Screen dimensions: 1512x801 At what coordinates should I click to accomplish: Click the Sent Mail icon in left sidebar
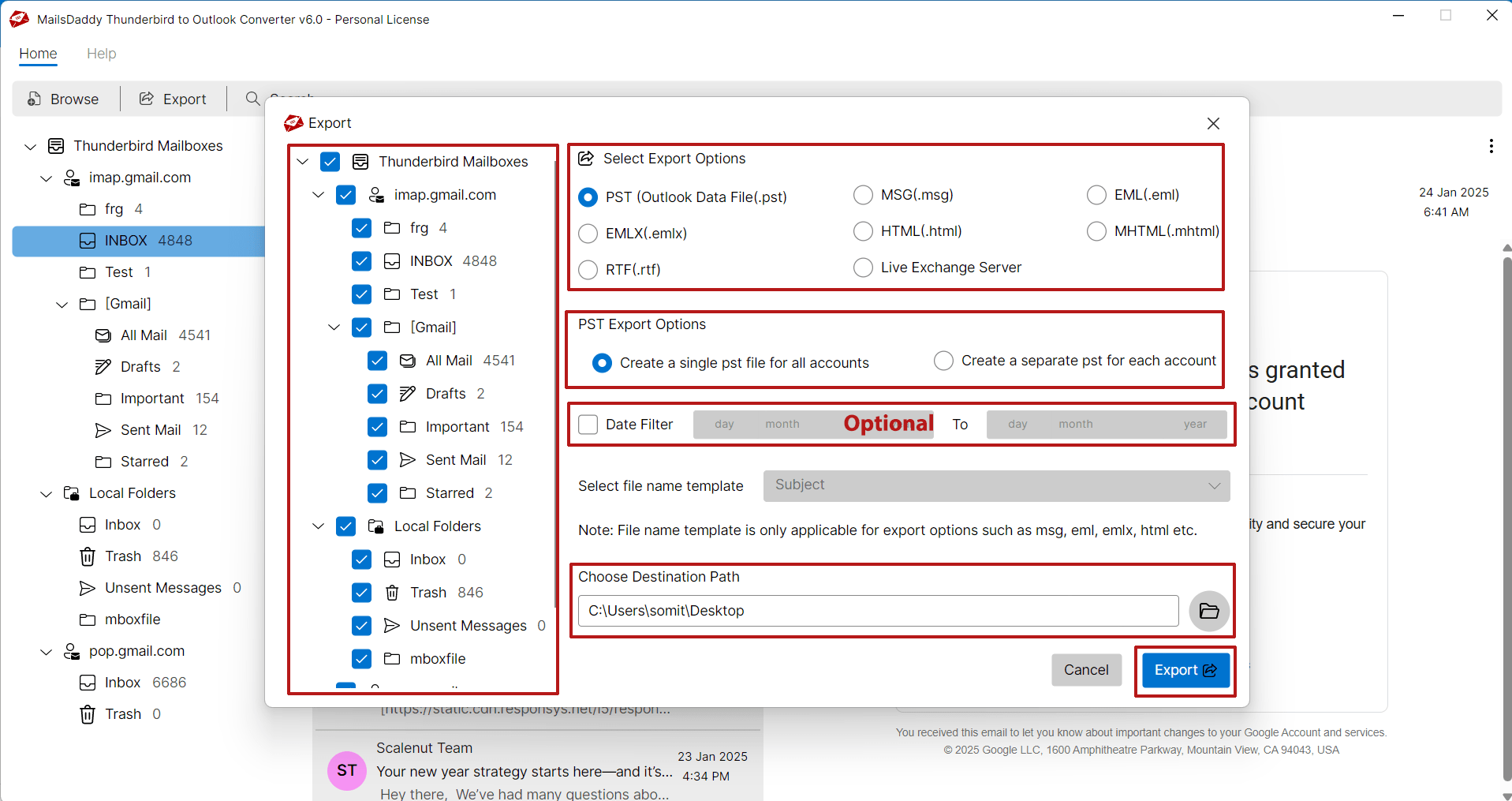coord(103,430)
